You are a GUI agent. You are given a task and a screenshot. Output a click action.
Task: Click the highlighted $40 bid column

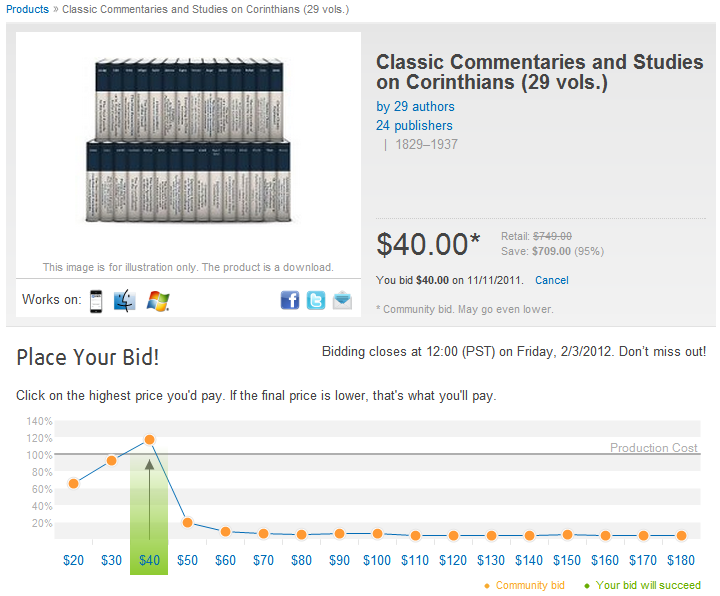coord(149,512)
